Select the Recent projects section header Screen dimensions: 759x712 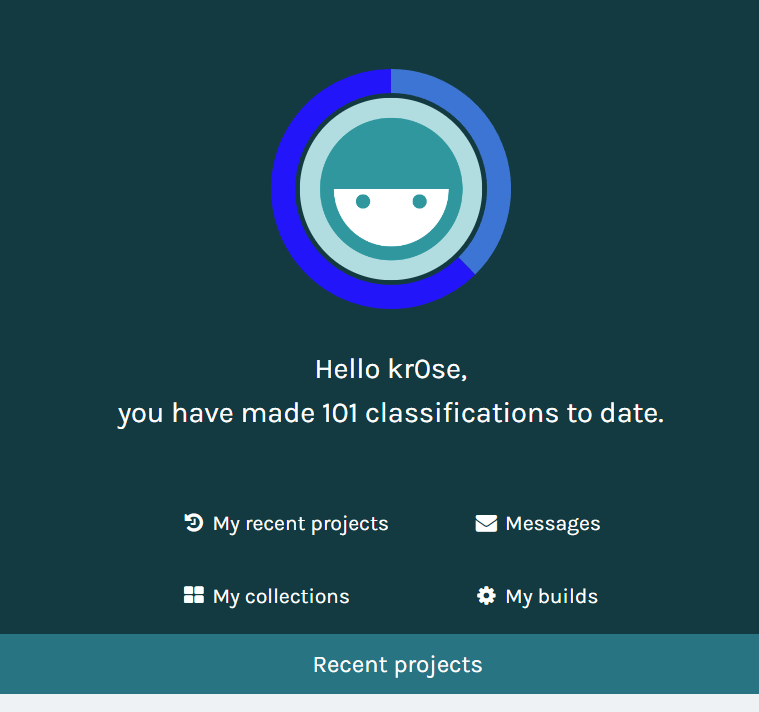[380, 664]
